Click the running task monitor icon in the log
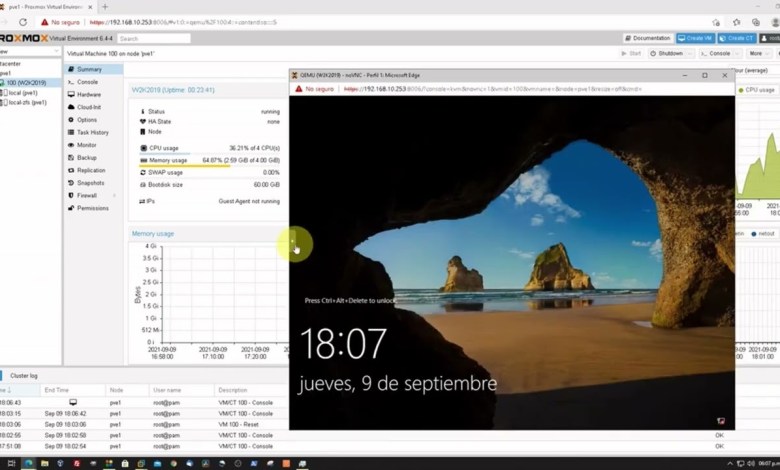 73,402
